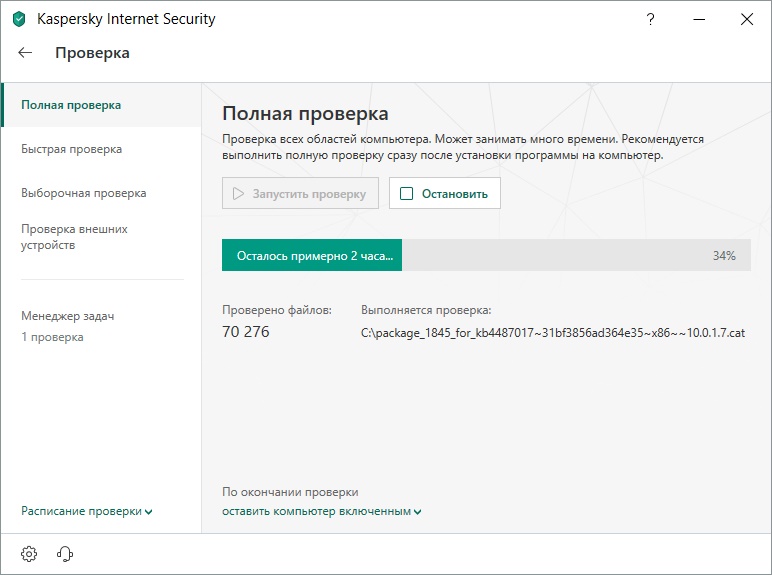Click the 1 проверка label
Screen dimensions: 772x575
[52, 337]
